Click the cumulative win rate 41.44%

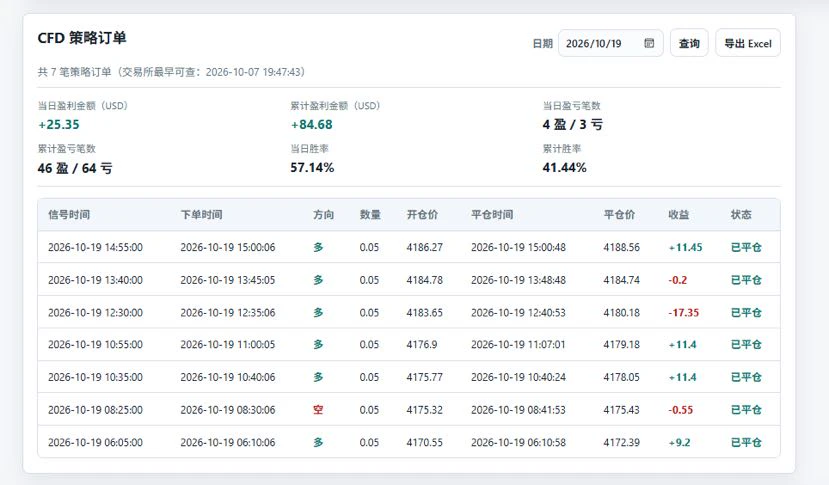click(565, 168)
